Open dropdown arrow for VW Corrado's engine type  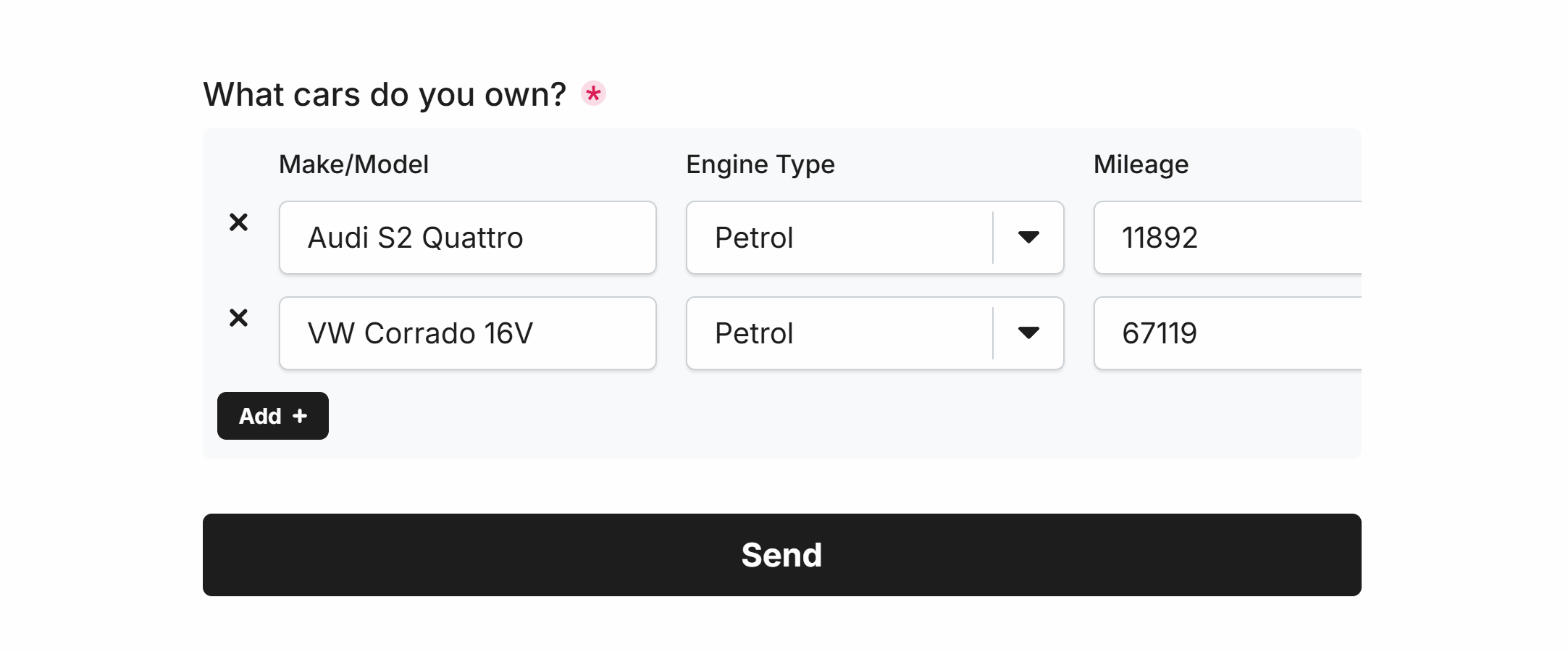click(1028, 333)
